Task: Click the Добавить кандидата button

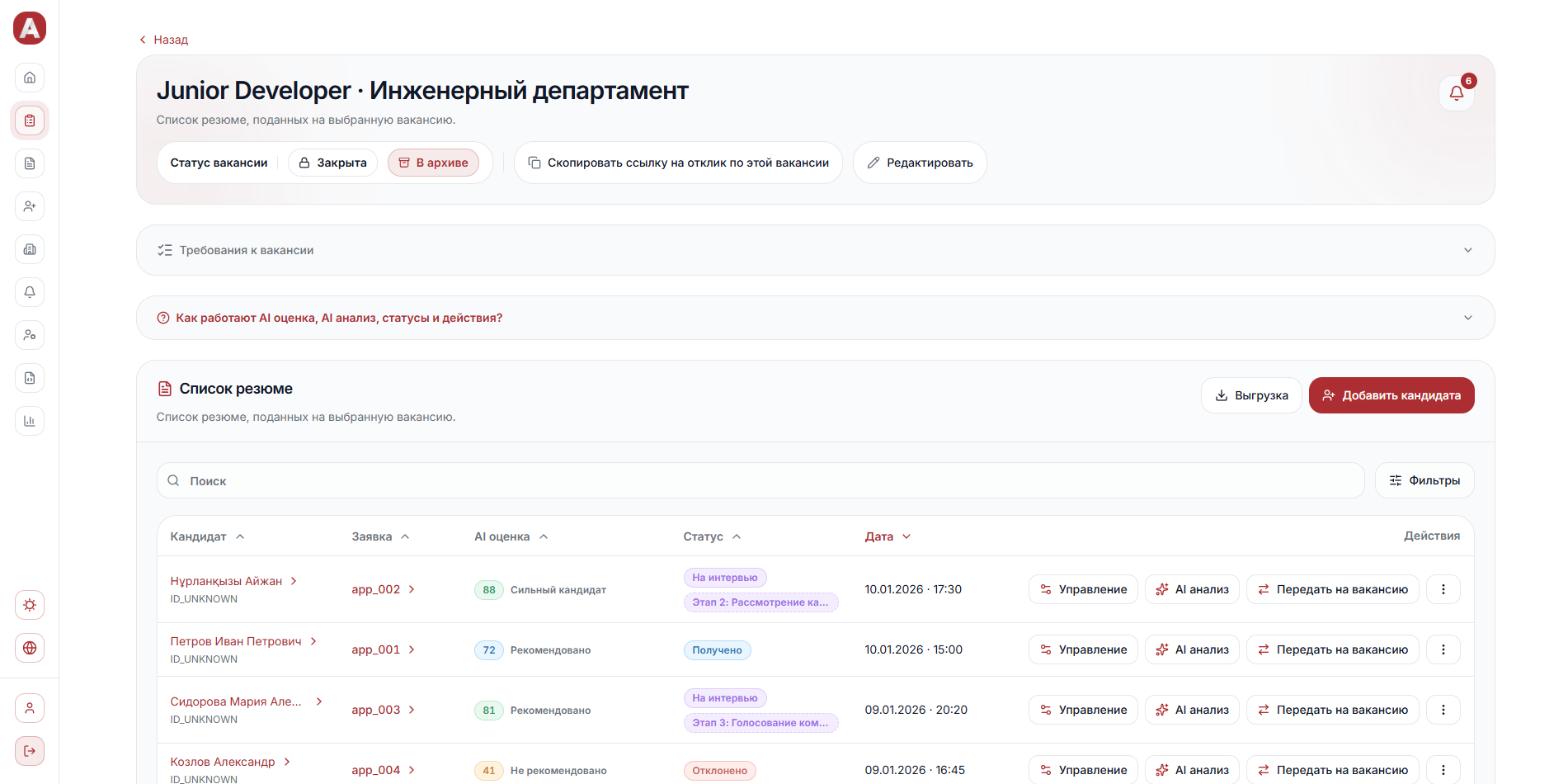Action: [1391, 395]
